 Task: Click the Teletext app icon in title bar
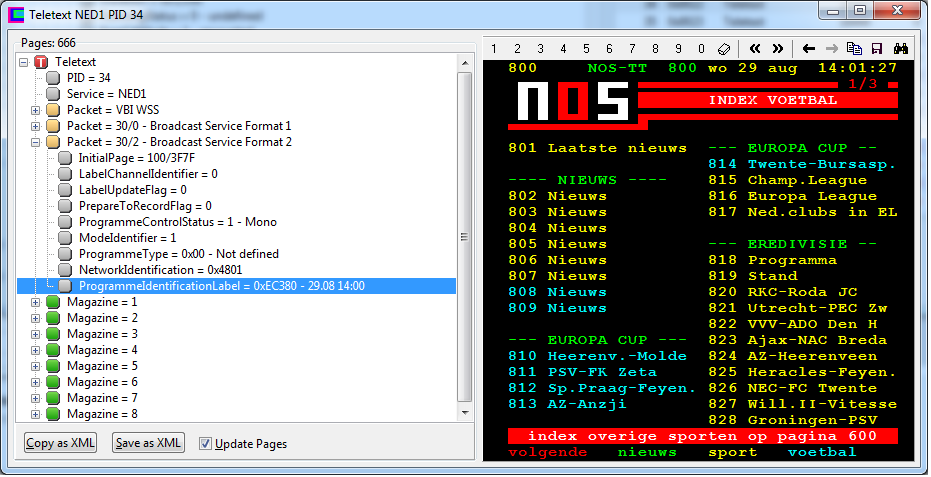click(x=16, y=14)
